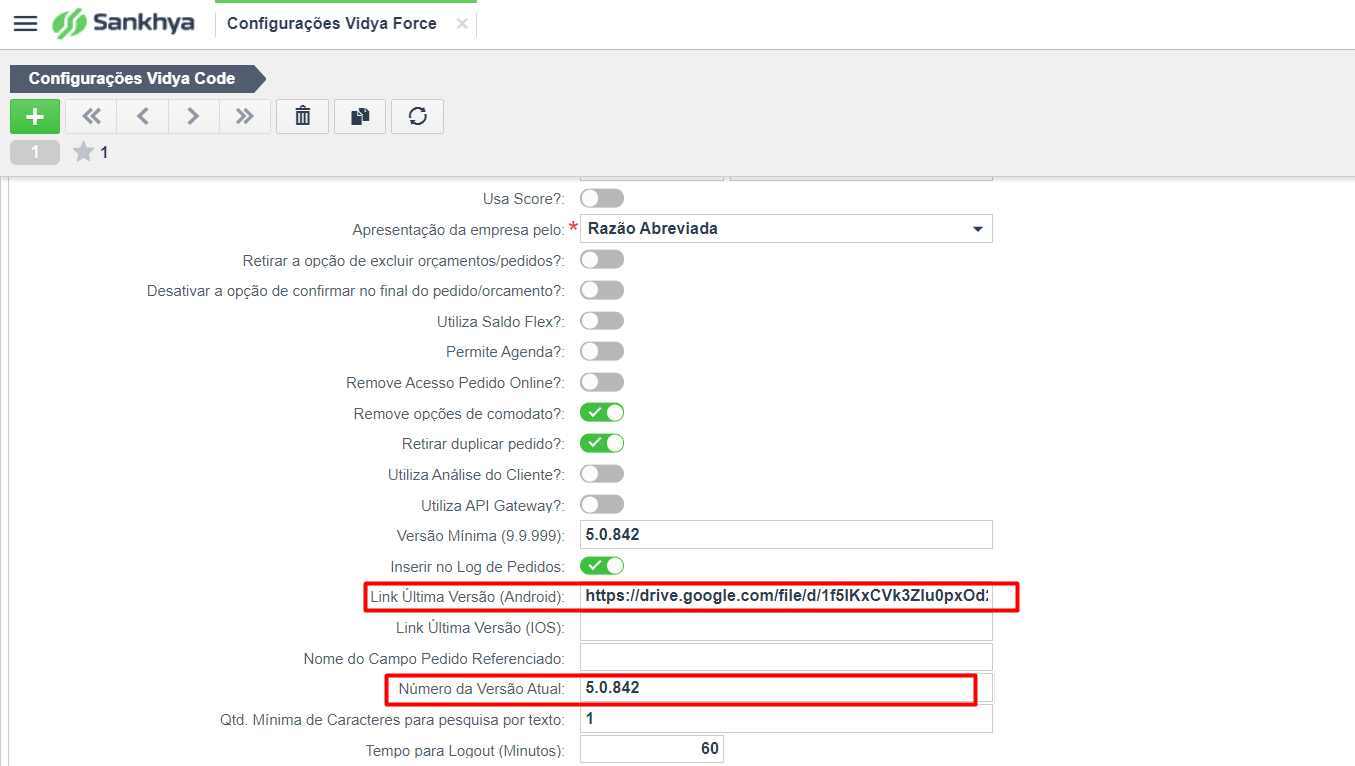
Task: Duplicate the record with copy icon
Action: [x=360, y=116]
